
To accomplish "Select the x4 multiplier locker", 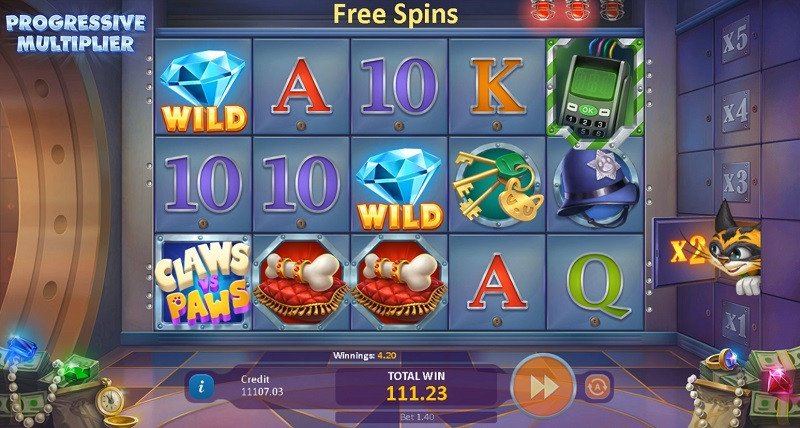I will point(735,113).
